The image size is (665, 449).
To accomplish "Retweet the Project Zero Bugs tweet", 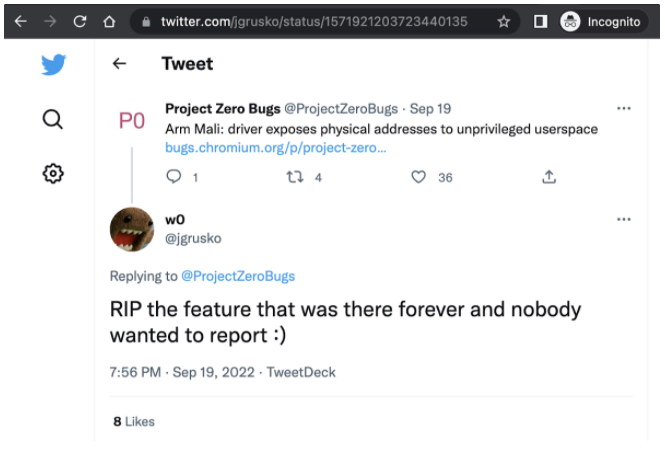I will point(295,177).
